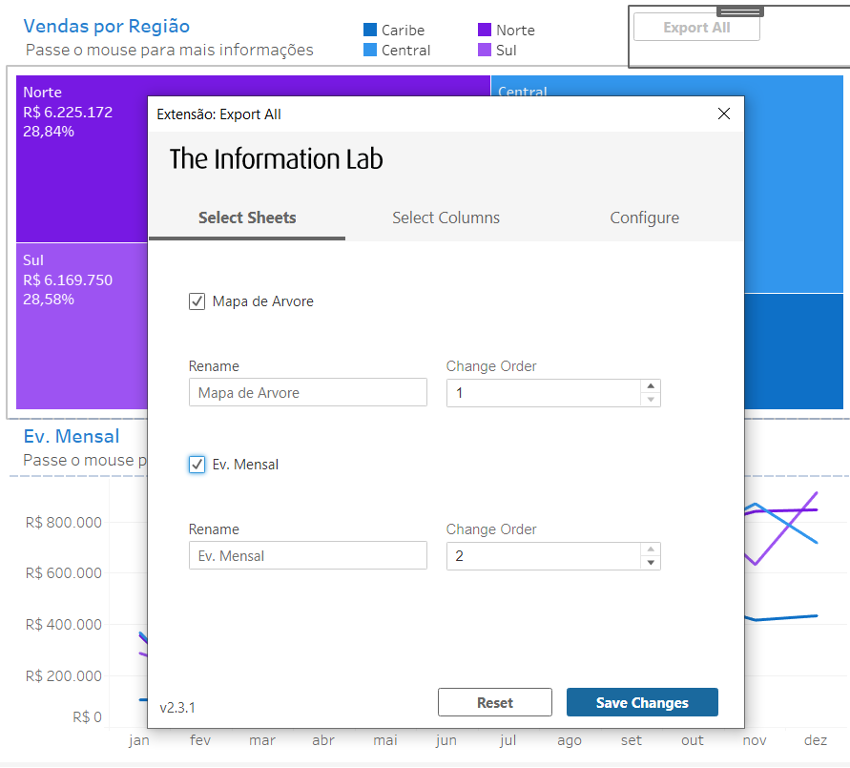
Task: Decrease the order value of Ev. Mensal
Action: pyautogui.click(x=651, y=563)
